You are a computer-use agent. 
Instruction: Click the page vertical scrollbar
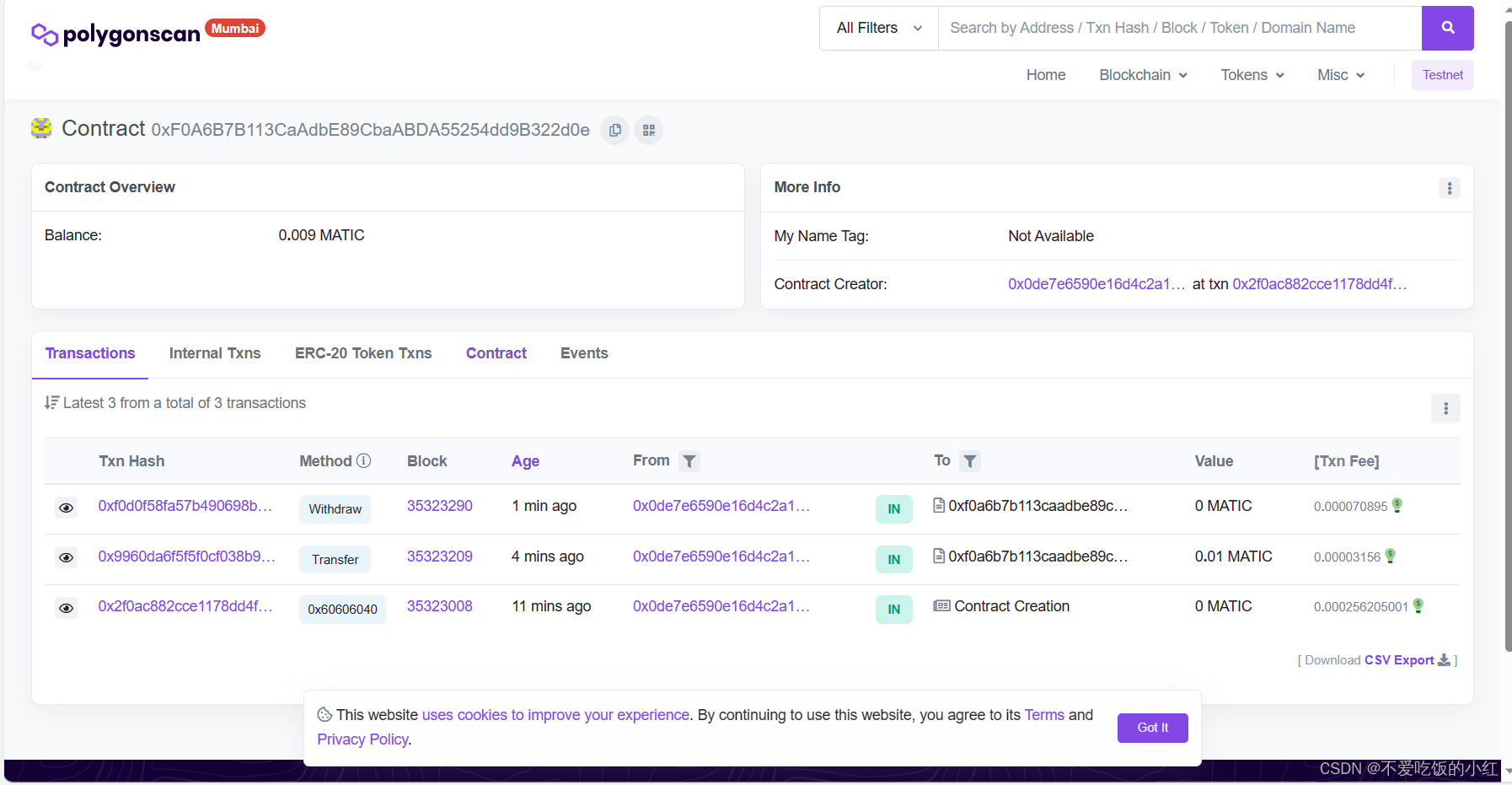click(1508, 337)
